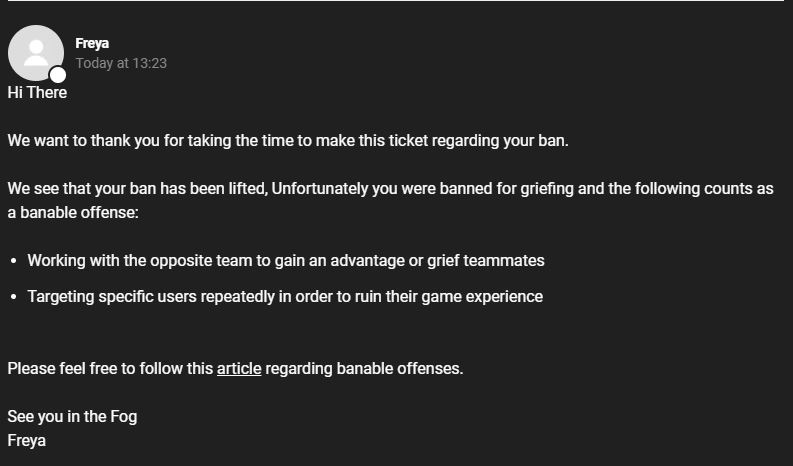Click 'Please feel free to follow this' text
The width and height of the screenshot is (793, 466).
[110, 368]
